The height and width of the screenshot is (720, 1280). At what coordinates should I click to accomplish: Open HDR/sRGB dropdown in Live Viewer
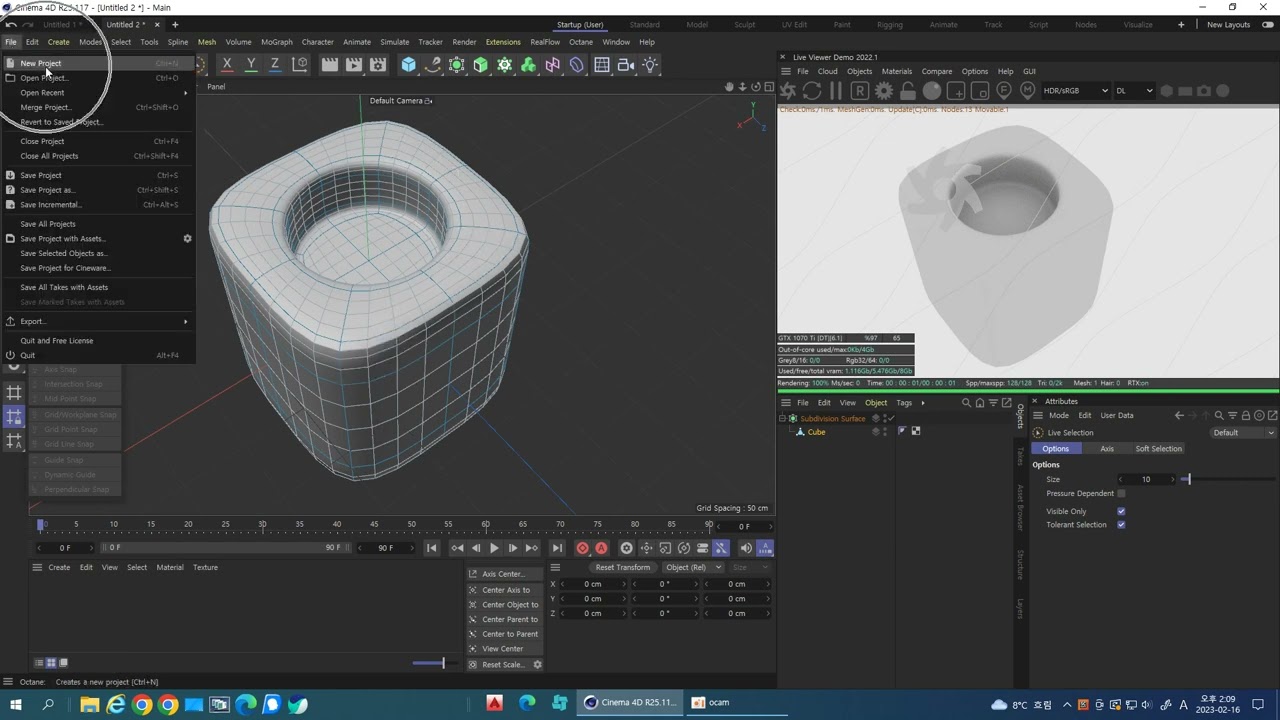tap(1076, 91)
